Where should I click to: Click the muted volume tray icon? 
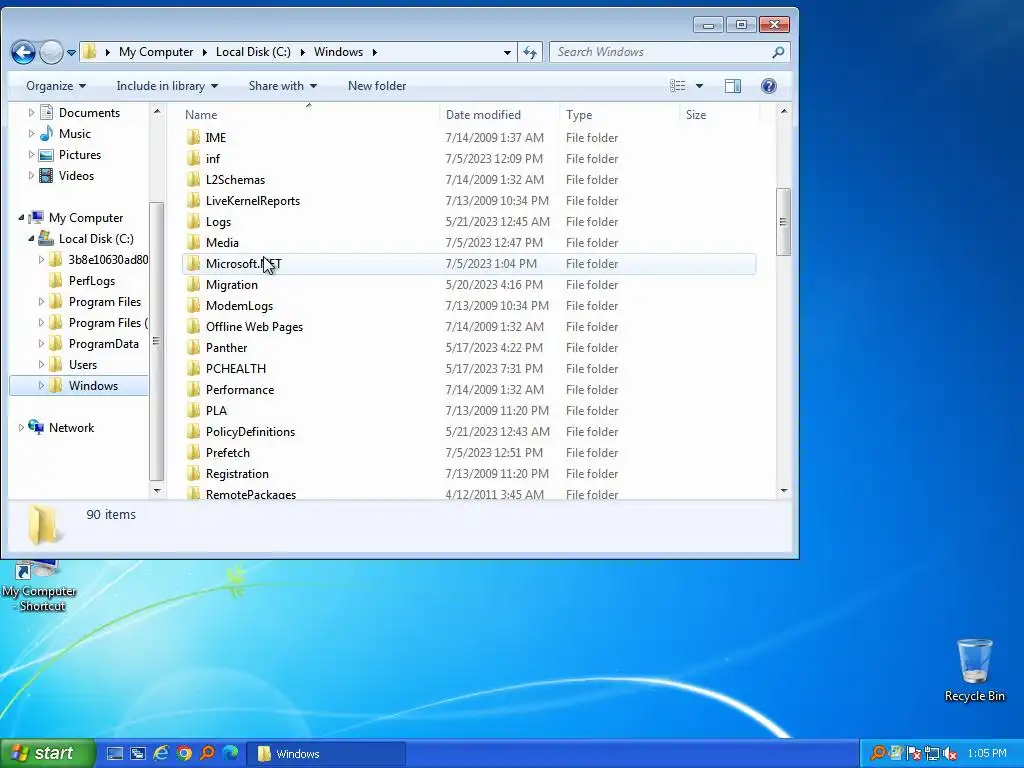[x=950, y=754]
